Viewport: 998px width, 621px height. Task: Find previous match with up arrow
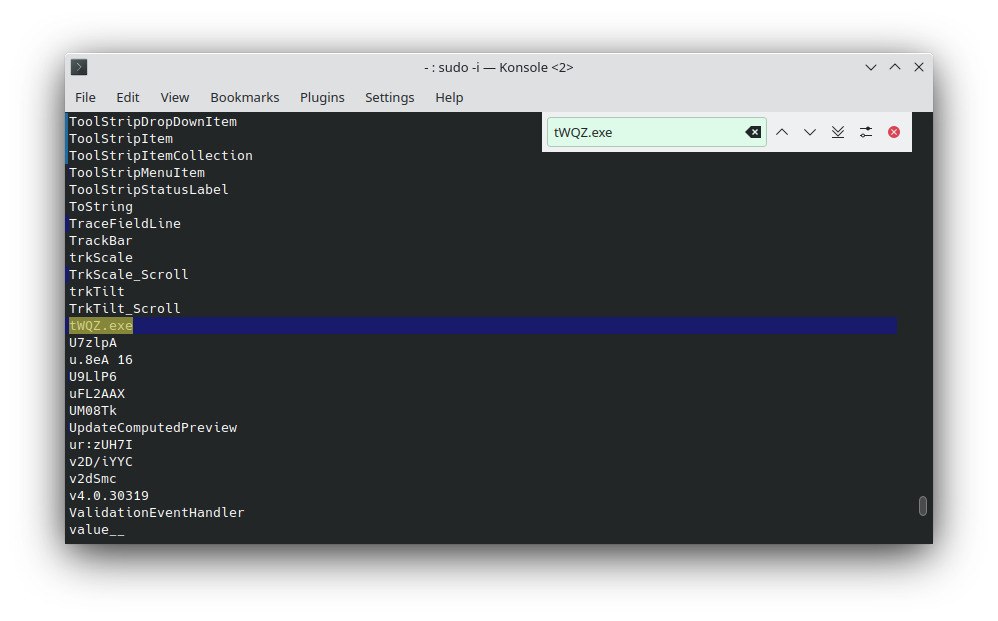coord(782,132)
